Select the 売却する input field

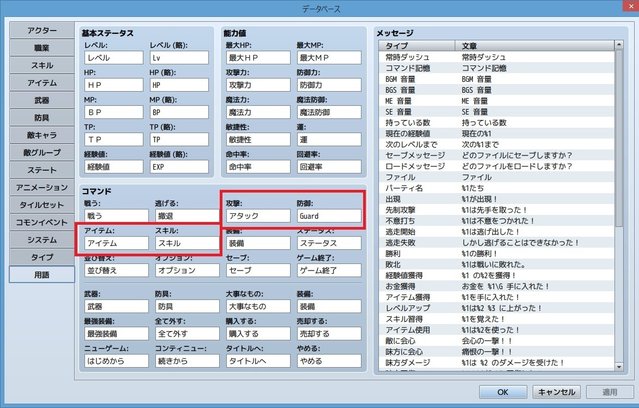pyautogui.click(x=329, y=334)
